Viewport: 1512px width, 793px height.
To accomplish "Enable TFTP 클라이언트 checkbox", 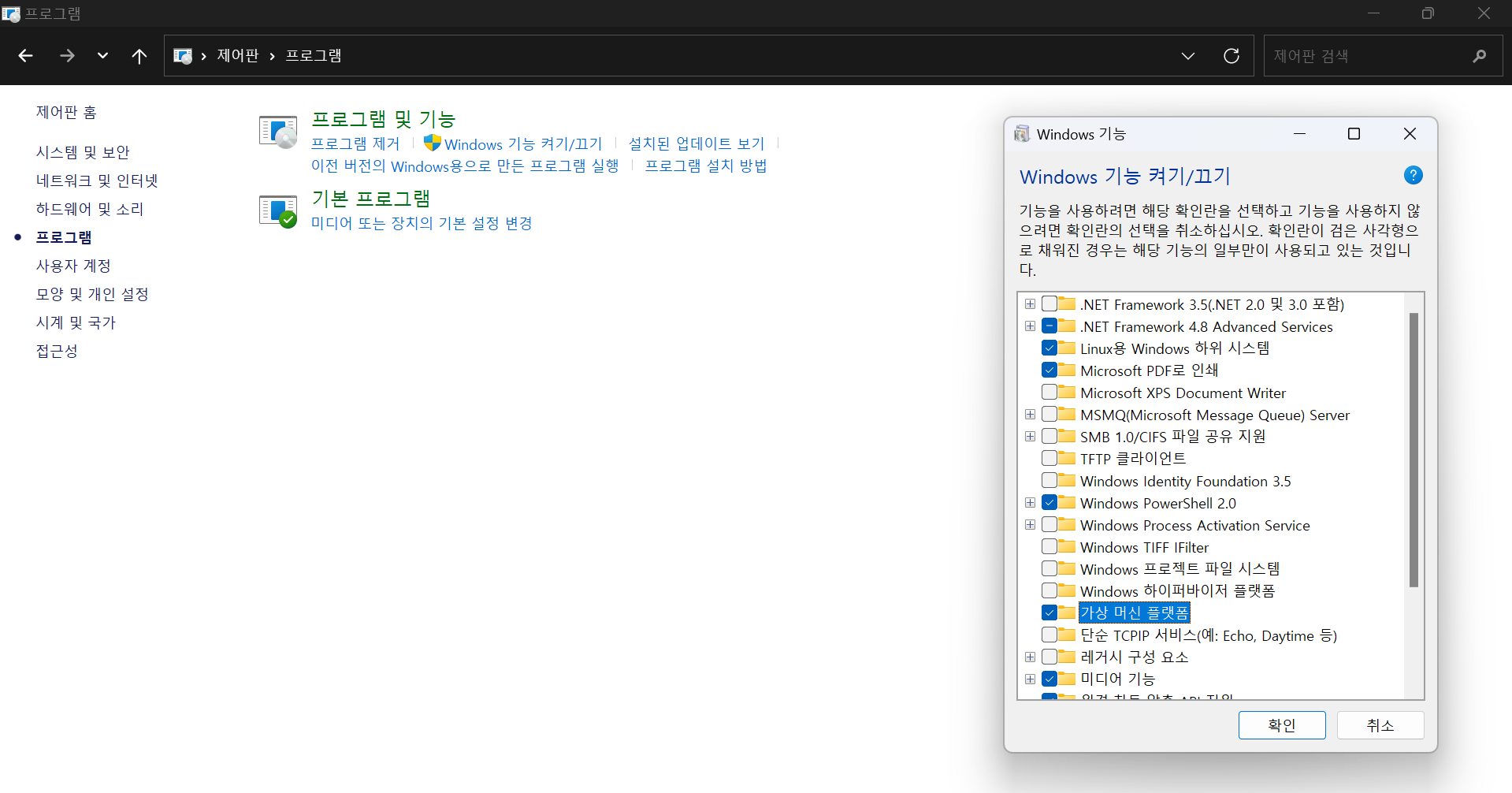I will pos(1049,459).
